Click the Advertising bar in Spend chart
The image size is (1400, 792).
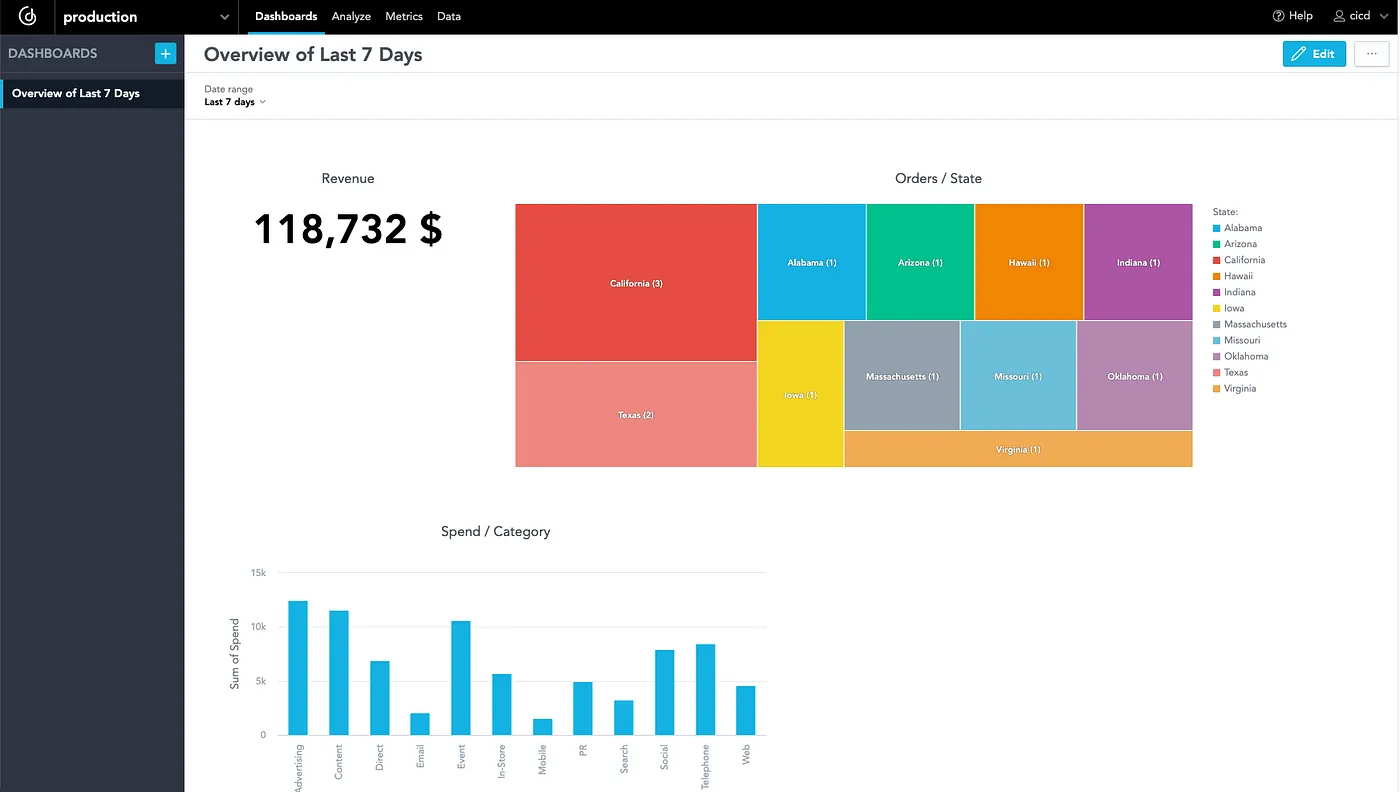point(298,668)
